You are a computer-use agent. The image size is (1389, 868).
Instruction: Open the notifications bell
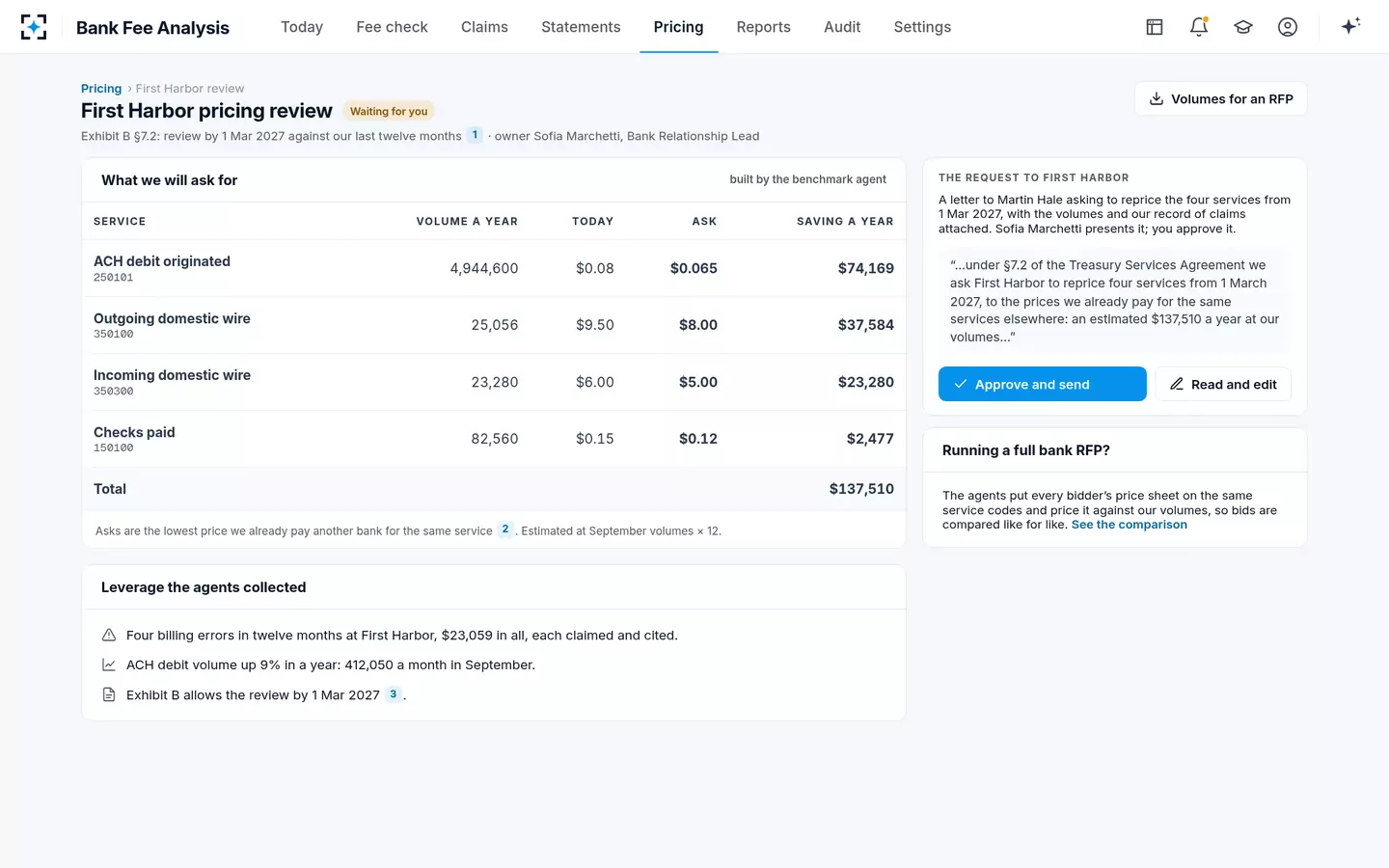click(x=1199, y=27)
